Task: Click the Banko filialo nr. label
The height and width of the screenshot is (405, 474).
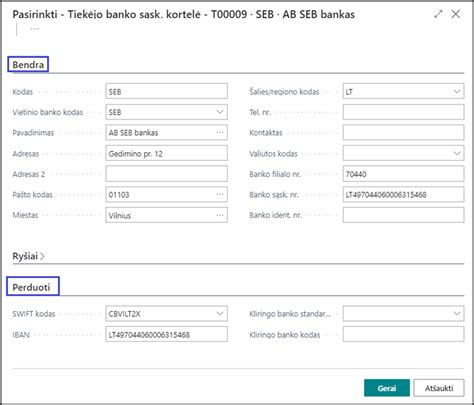Action: (x=275, y=174)
